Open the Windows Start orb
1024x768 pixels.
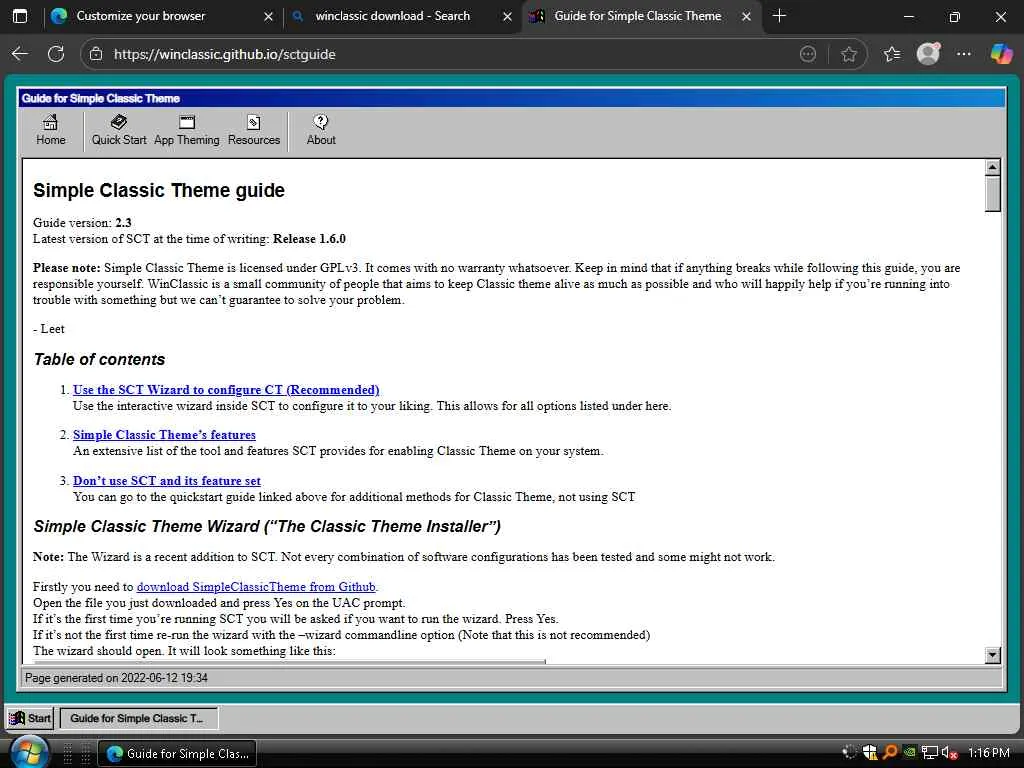click(x=28, y=751)
